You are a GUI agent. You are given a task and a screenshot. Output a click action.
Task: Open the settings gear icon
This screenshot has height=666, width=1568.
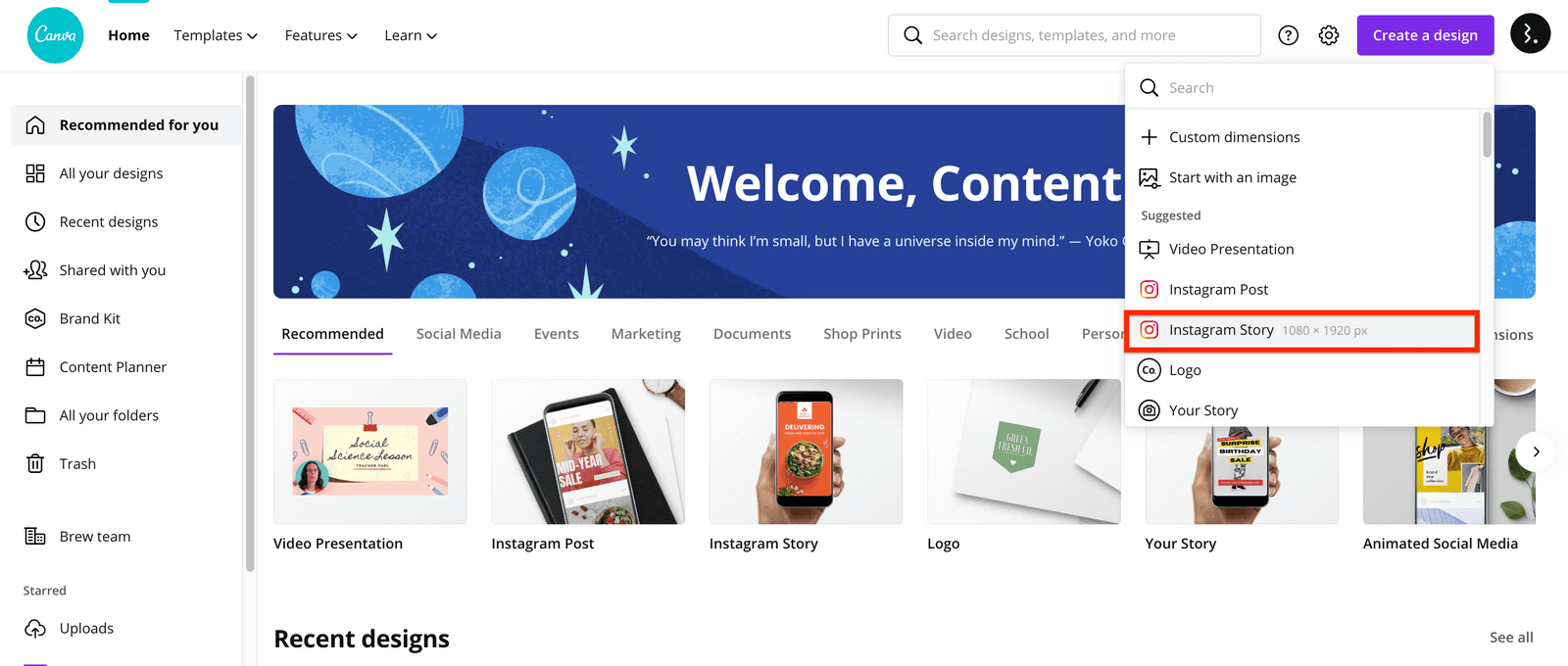click(x=1329, y=35)
